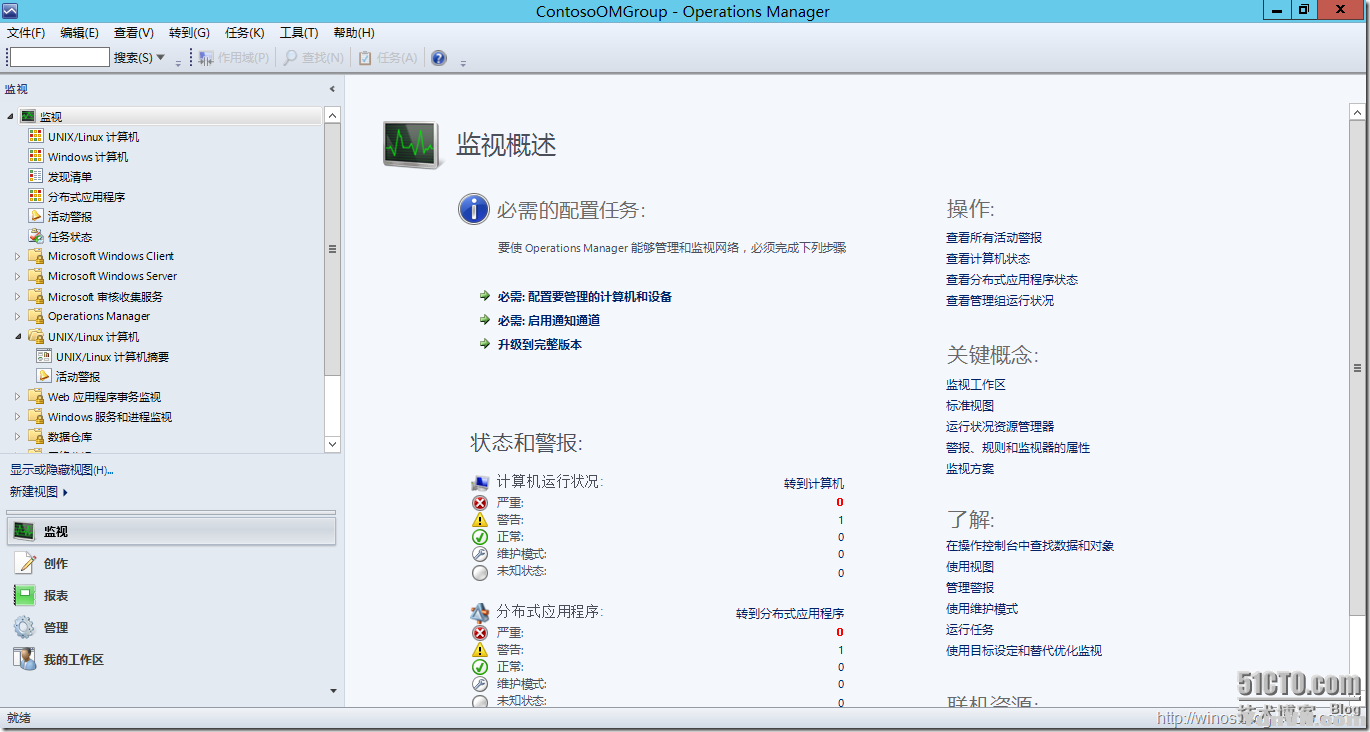Click the 转到分布式应用程序 link
Image resolution: width=1370 pixels, height=732 pixels.
click(x=790, y=614)
